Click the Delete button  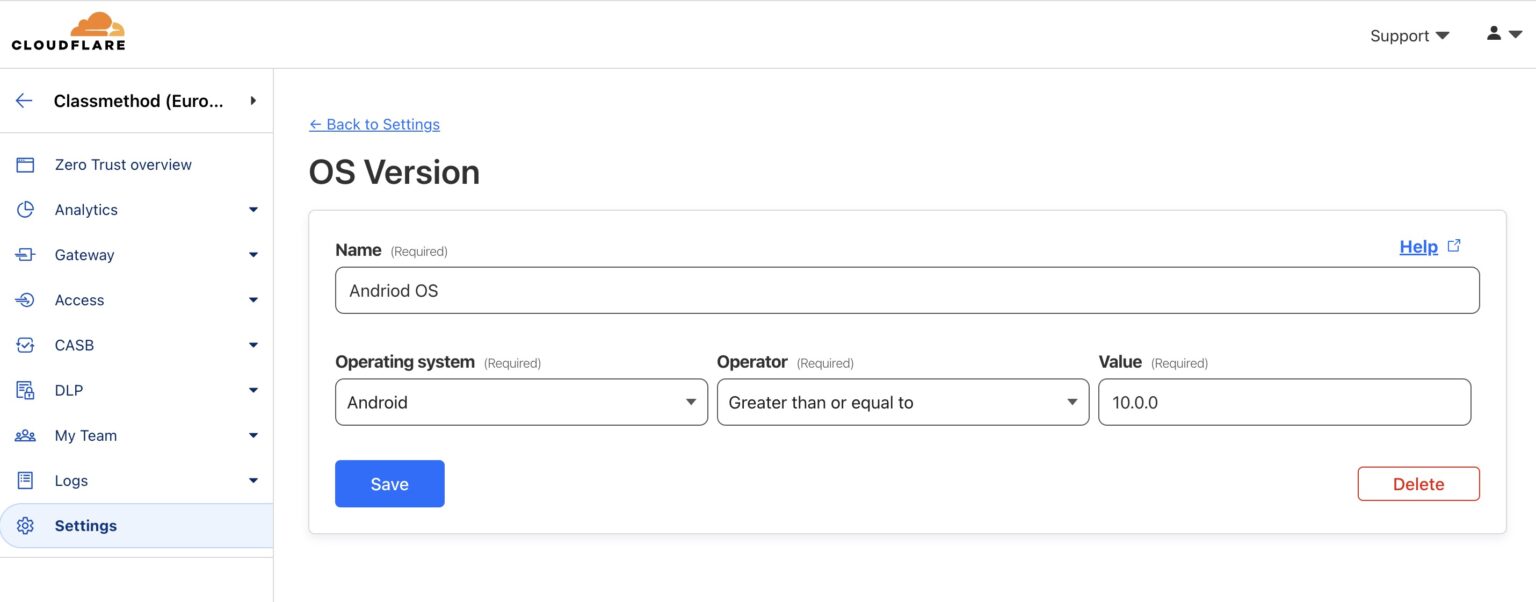click(x=1418, y=483)
